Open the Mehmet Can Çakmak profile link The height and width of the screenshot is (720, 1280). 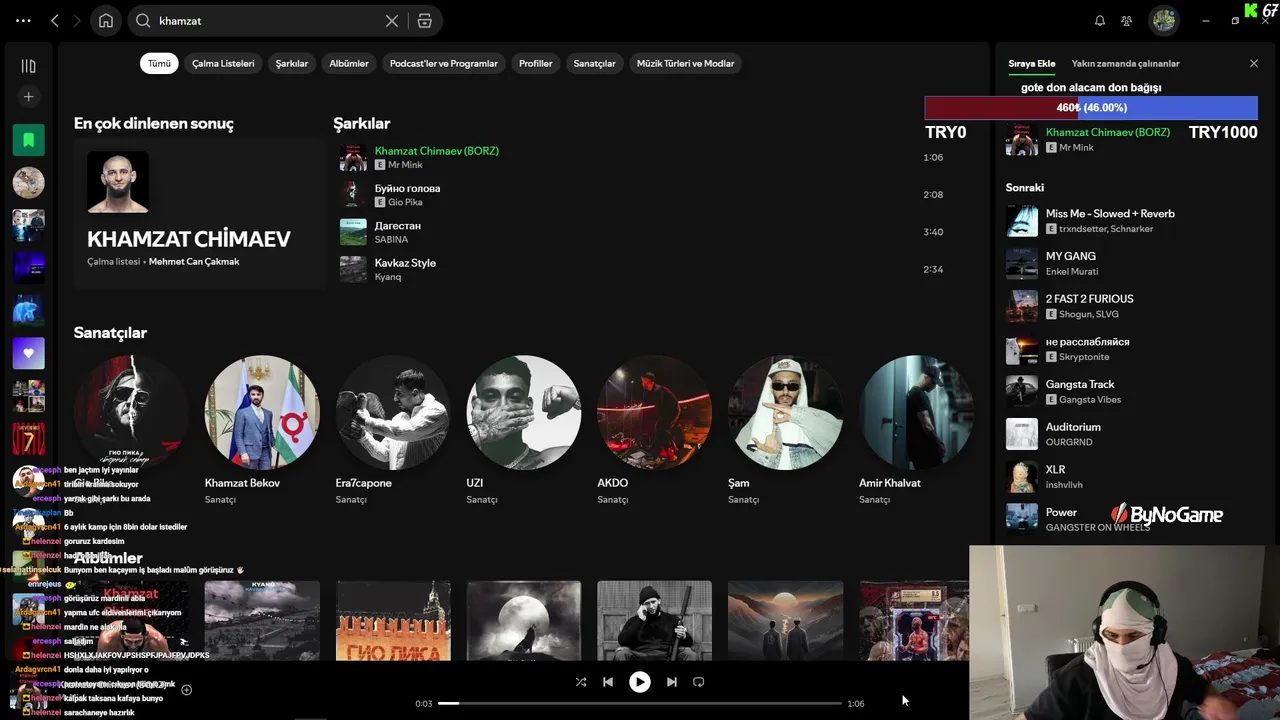pos(194,262)
